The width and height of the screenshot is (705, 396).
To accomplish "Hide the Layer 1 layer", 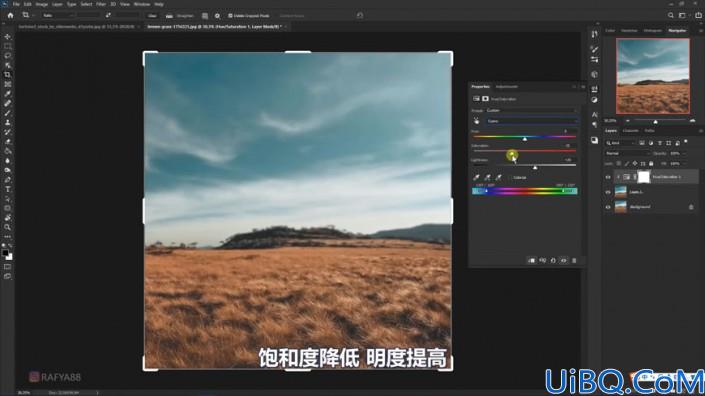I will coord(608,192).
